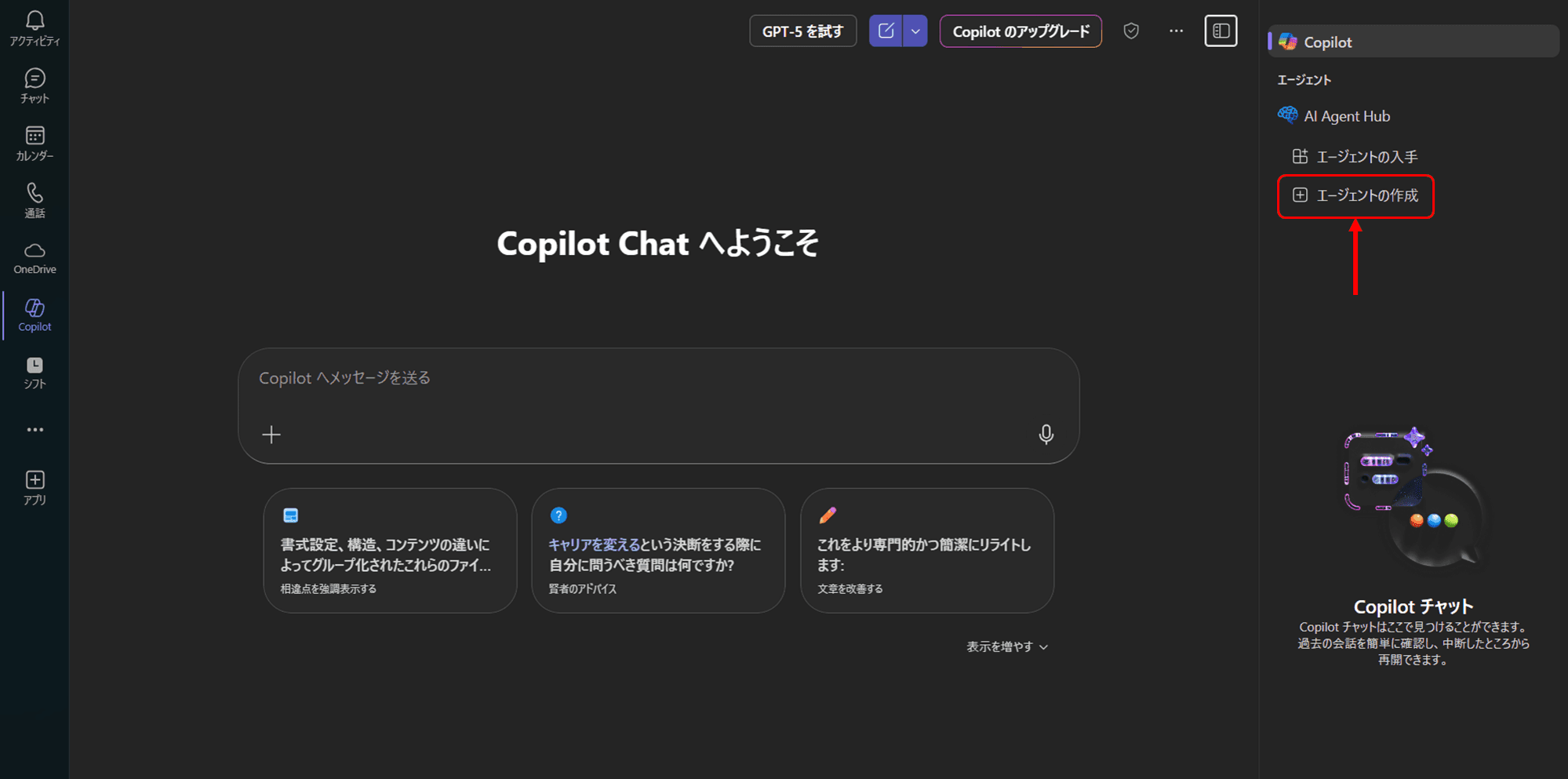Start a new chat with the compose icon
This screenshot has height=779, width=1568.
tap(886, 31)
